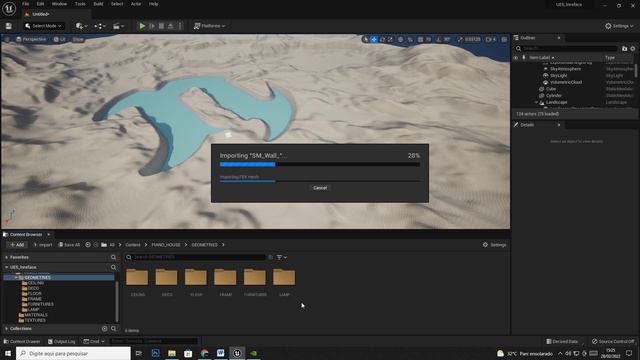Open the Outliner settings gear

click(633, 49)
